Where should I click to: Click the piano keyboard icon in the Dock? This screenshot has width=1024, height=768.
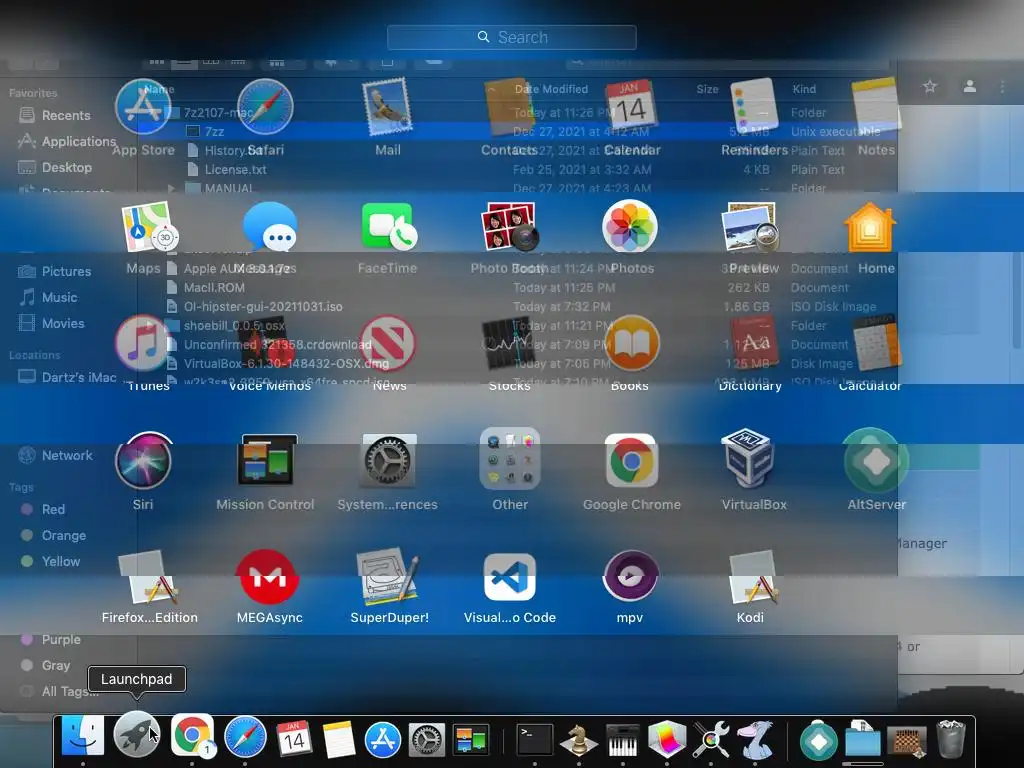(x=622, y=741)
